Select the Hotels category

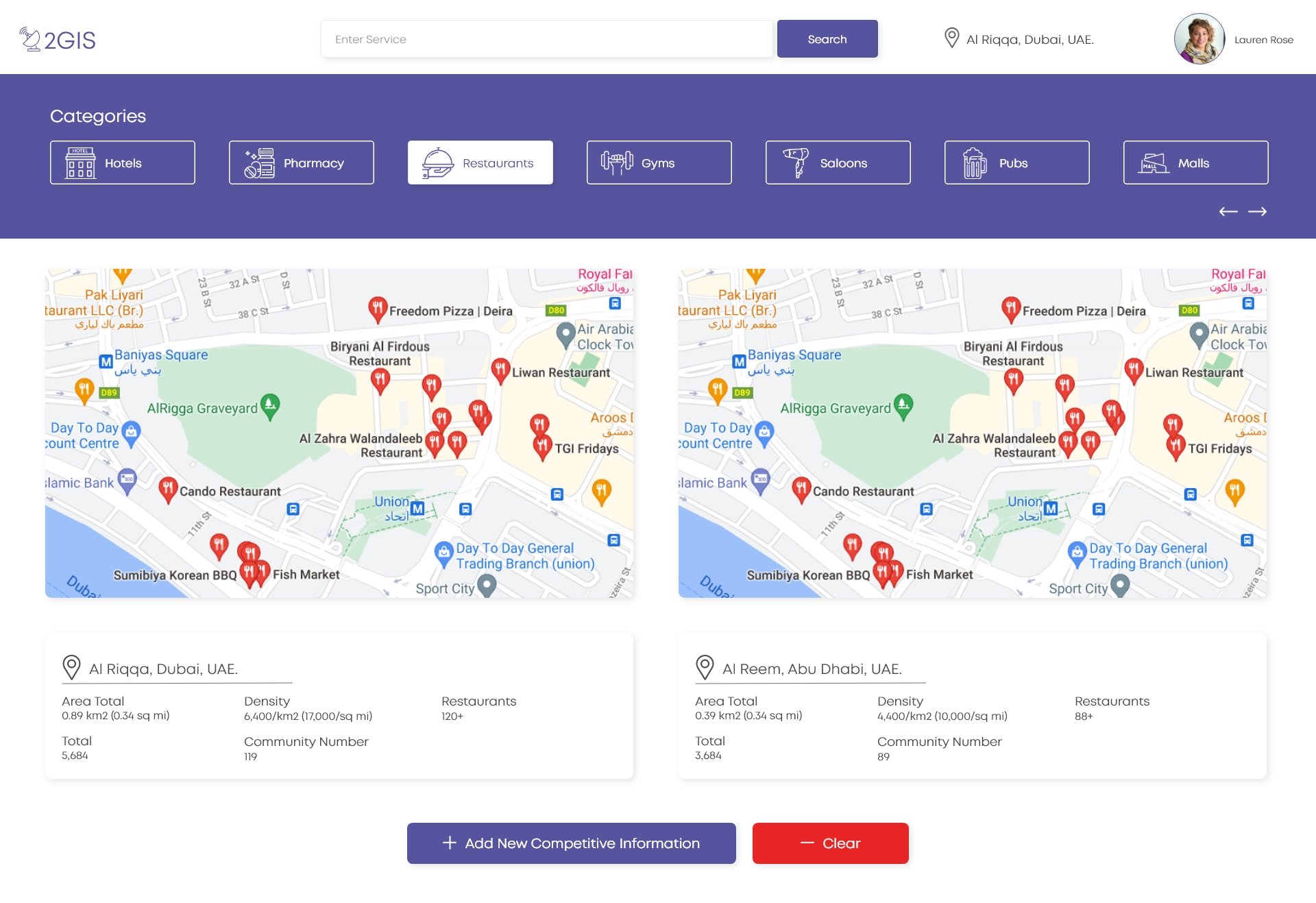(x=123, y=162)
